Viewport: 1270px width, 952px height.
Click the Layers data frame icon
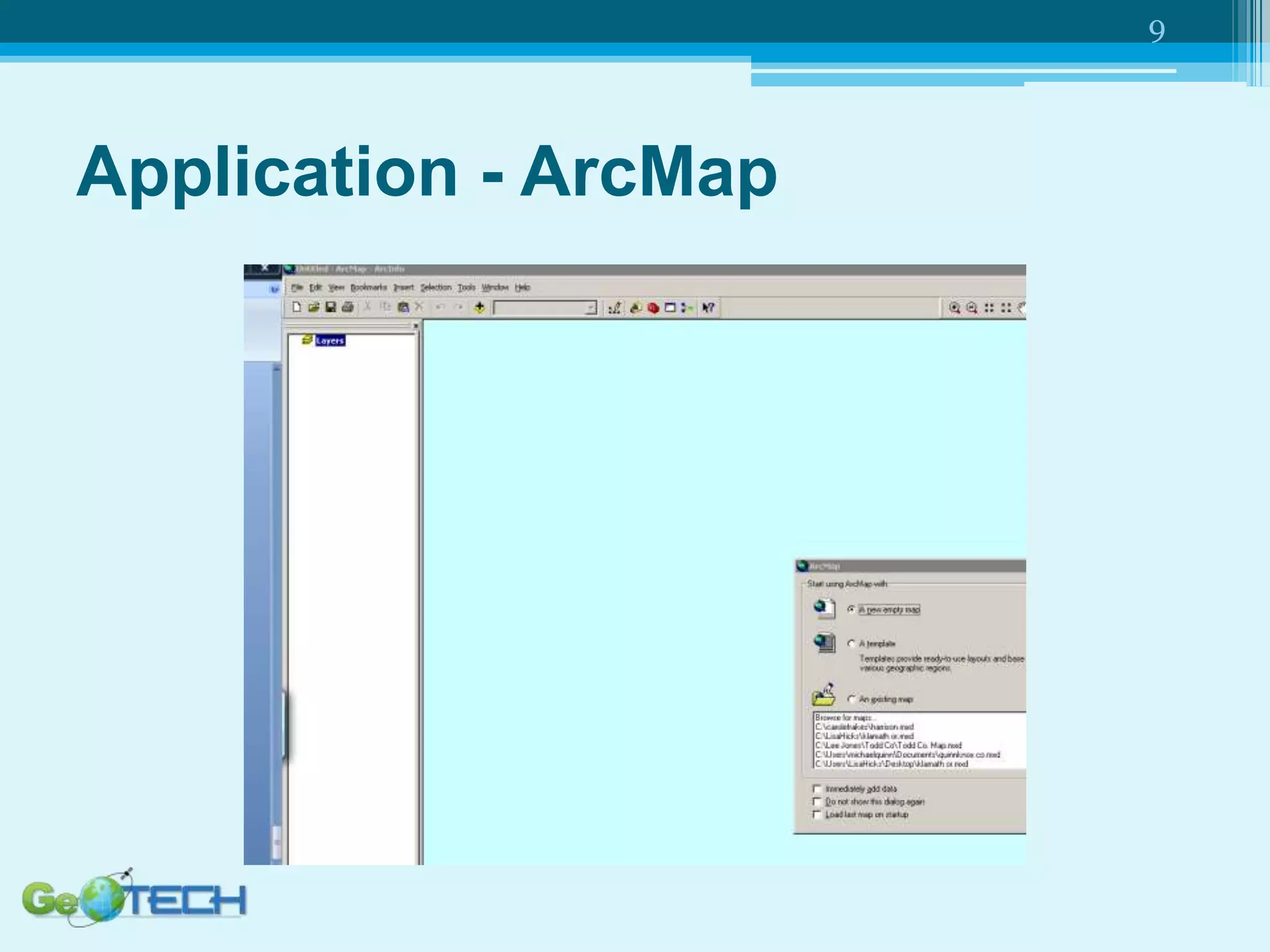[306, 340]
